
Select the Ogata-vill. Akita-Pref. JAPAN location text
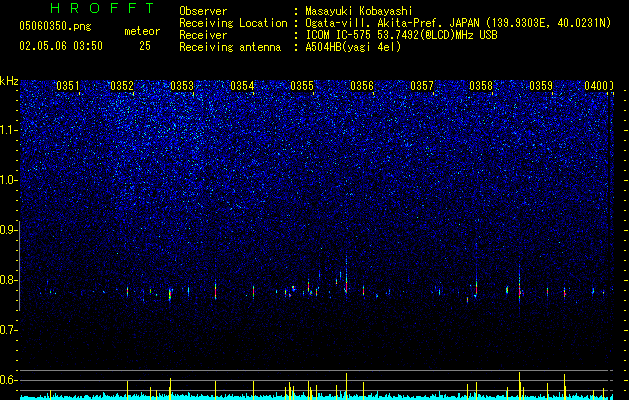click(x=458, y=23)
